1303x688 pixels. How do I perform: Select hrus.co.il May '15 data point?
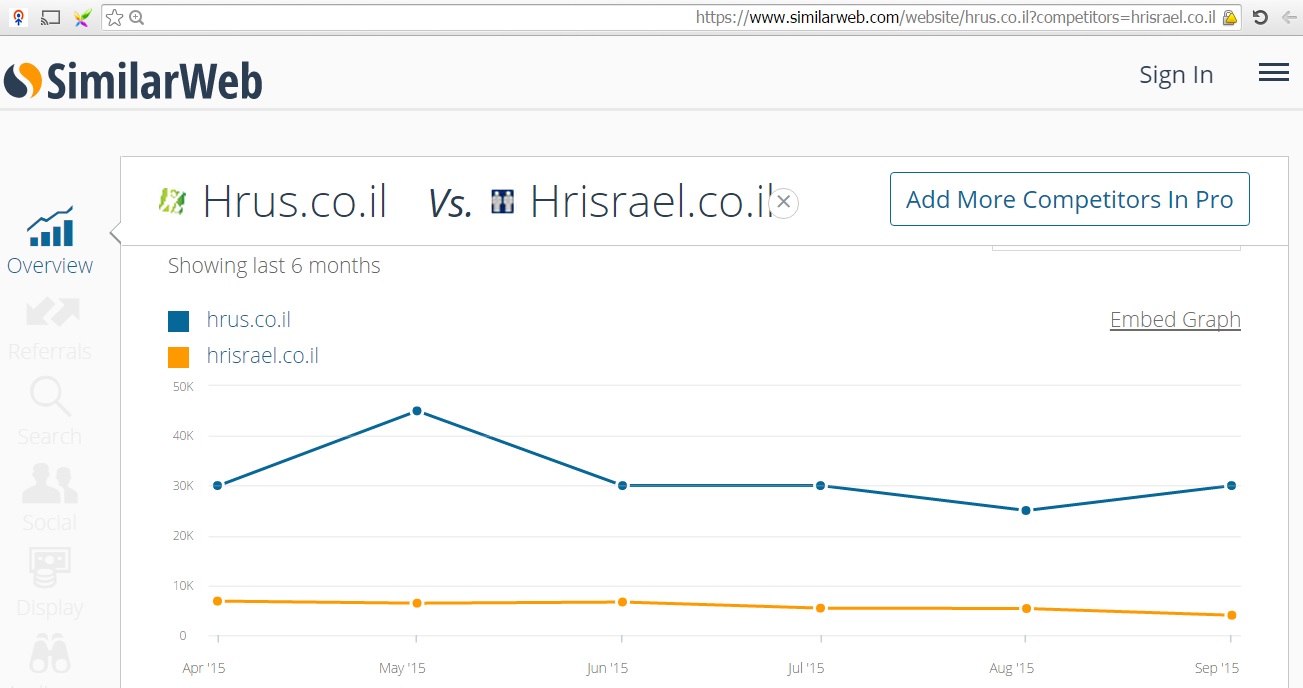click(x=417, y=411)
